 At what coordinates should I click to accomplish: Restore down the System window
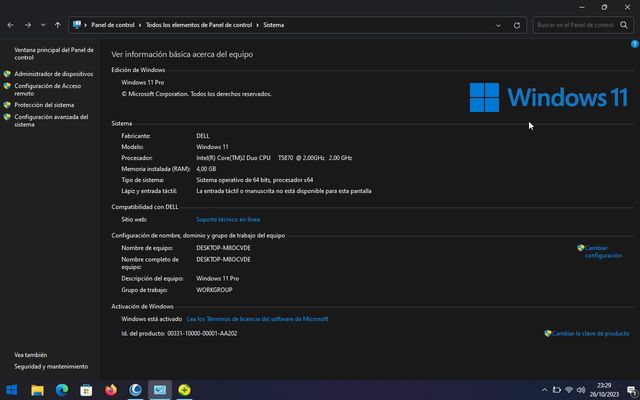tap(604, 7)
